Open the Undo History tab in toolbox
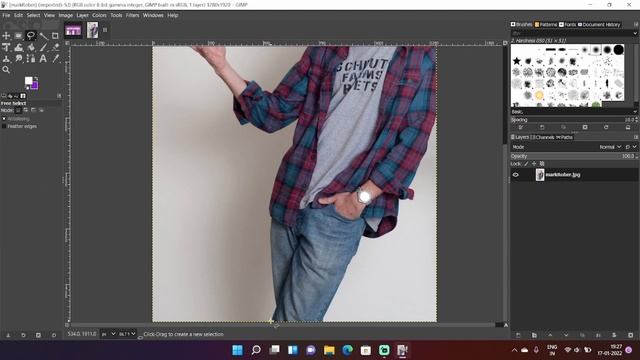The image size is (640, 360). (x=16, y=96)
